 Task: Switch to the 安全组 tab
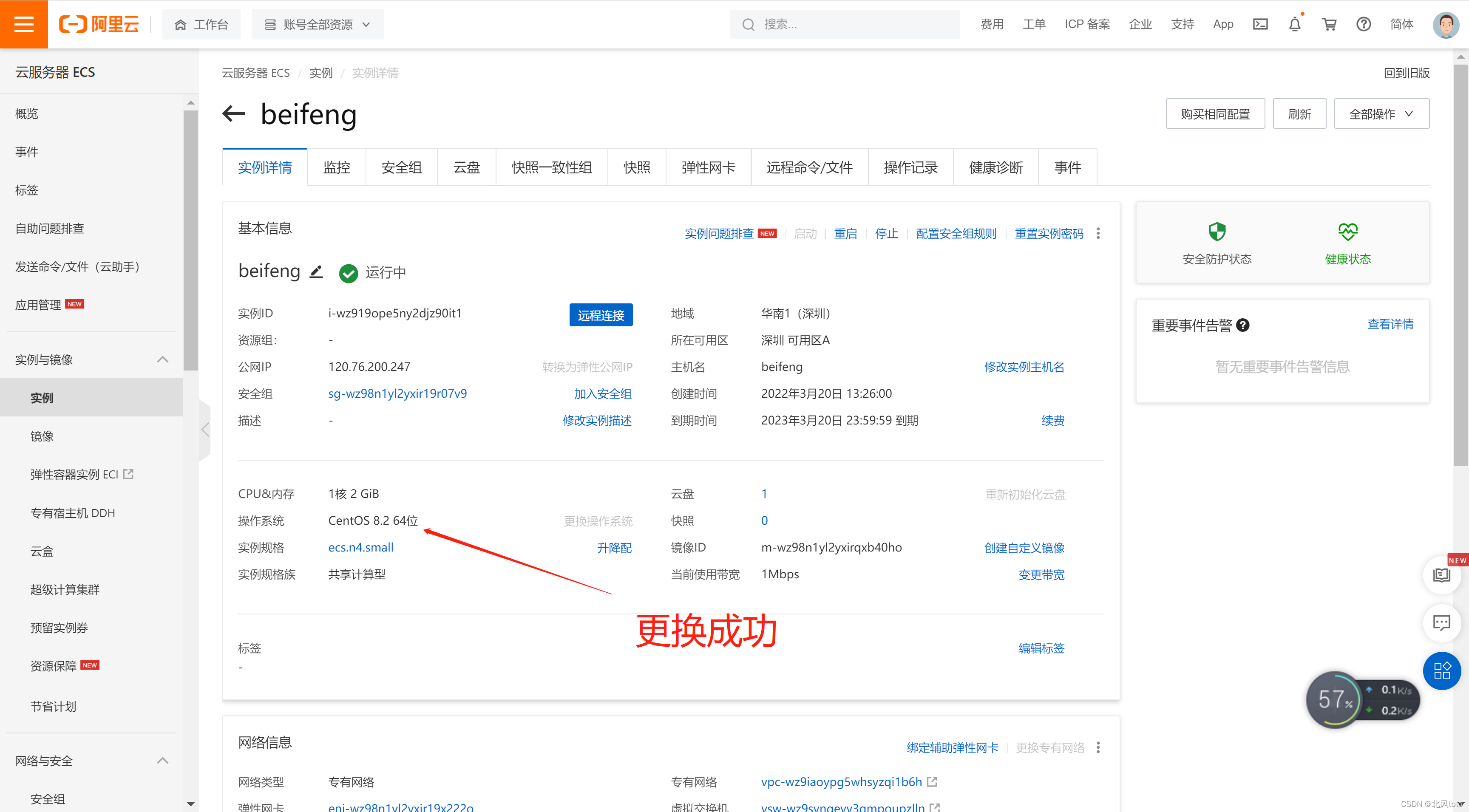(401, 168)
